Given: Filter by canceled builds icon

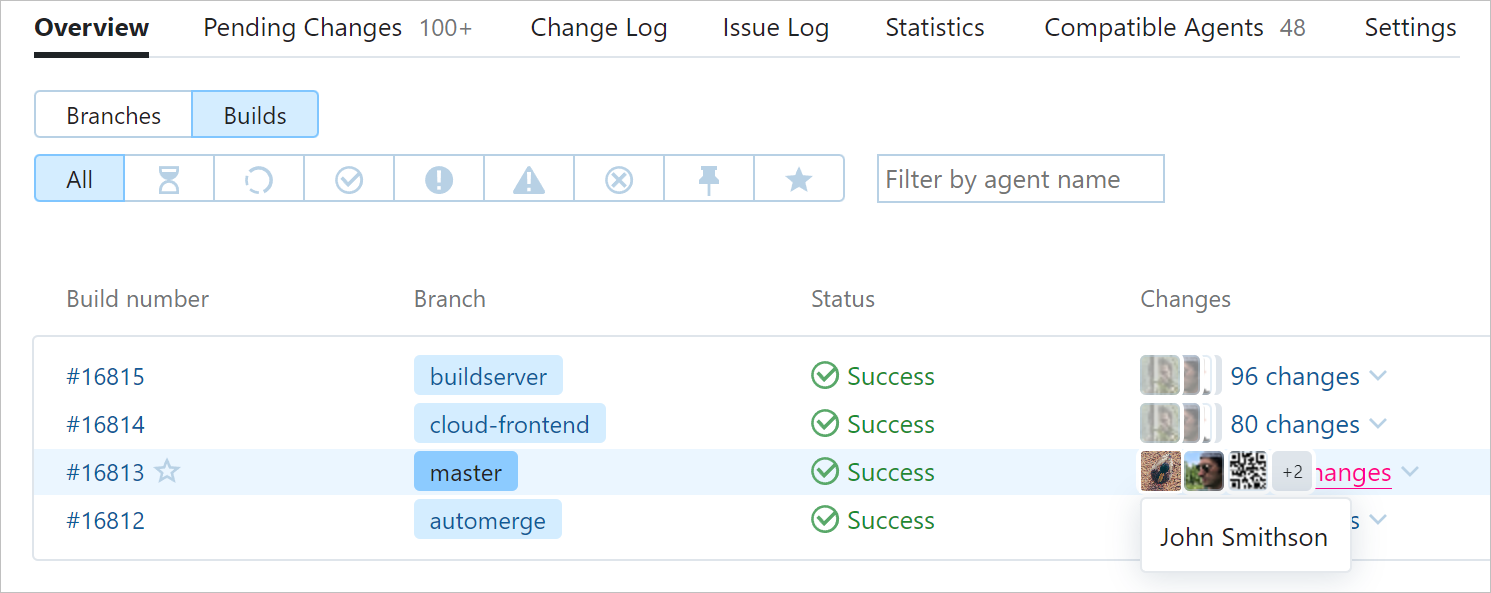Looking at the screenshot, I should click(x=619, y=179).
